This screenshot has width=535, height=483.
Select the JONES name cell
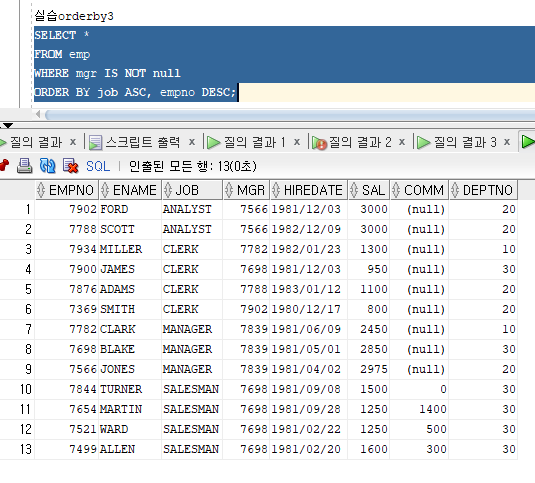tap(130, 369)
